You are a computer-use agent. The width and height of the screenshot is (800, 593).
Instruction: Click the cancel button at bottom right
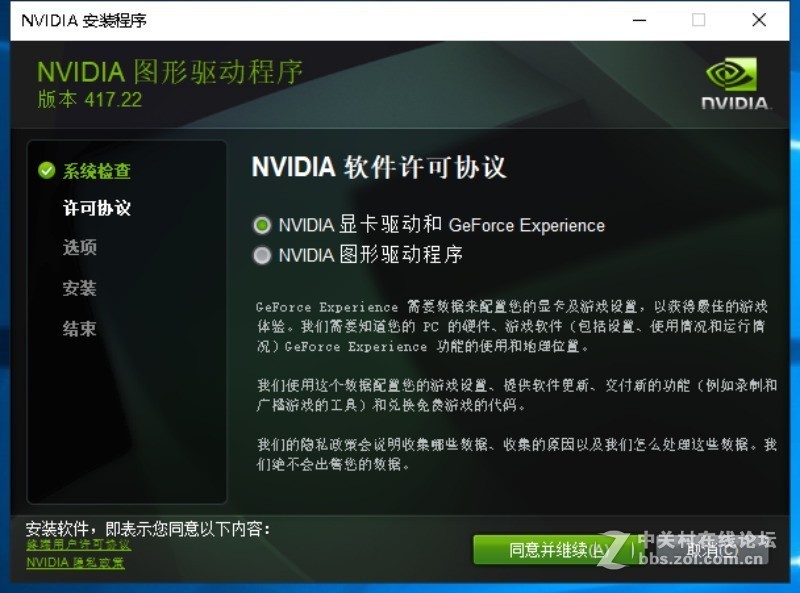tap(712, 550)
